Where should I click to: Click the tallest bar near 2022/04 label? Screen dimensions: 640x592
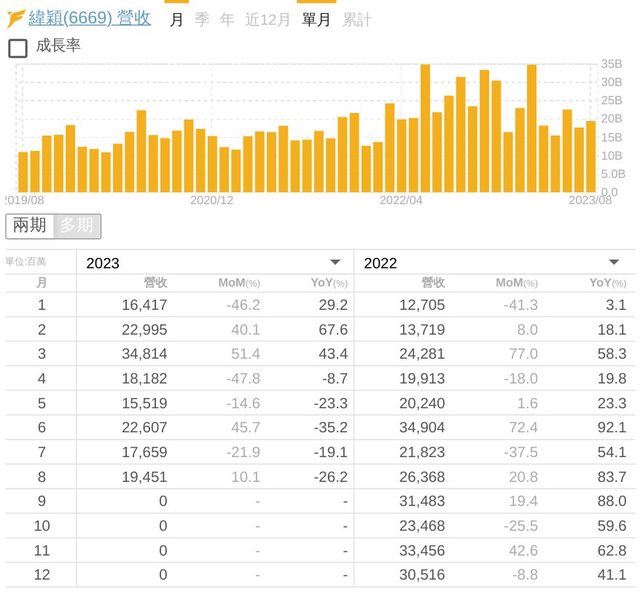click(425, 128)
